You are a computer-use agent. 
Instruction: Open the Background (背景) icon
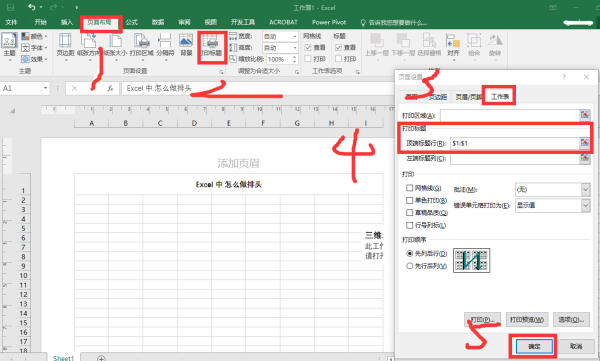click(x=186, y=45)
